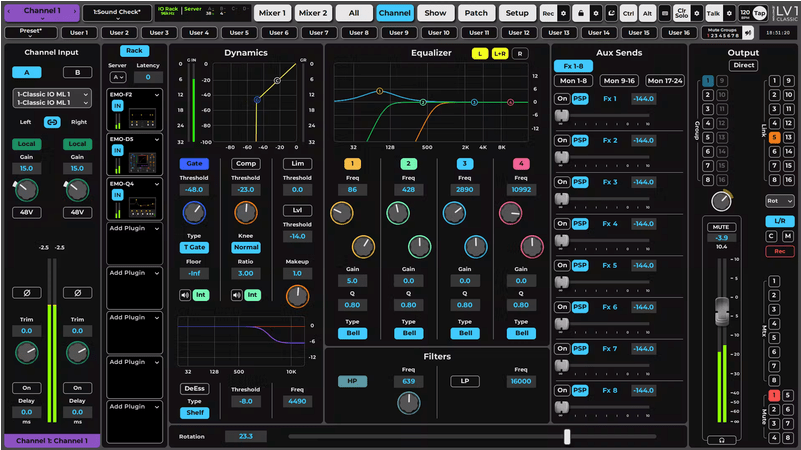Toggle right channel 48V phantom power
This screenshot has height=450, width=801.
[x=78, y=212]
